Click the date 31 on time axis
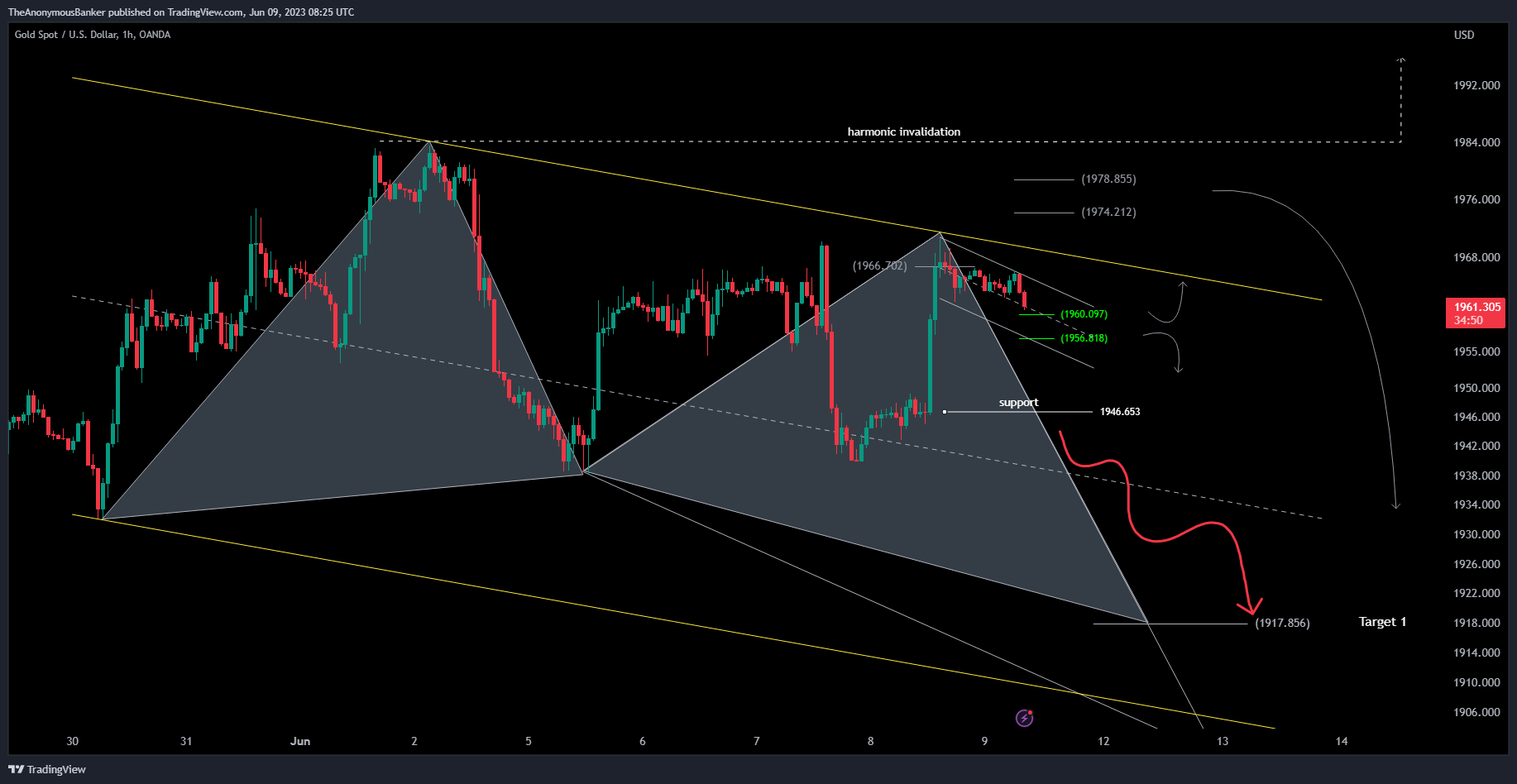This screenshot has width=1517, height=784. [x=186, y=741]
